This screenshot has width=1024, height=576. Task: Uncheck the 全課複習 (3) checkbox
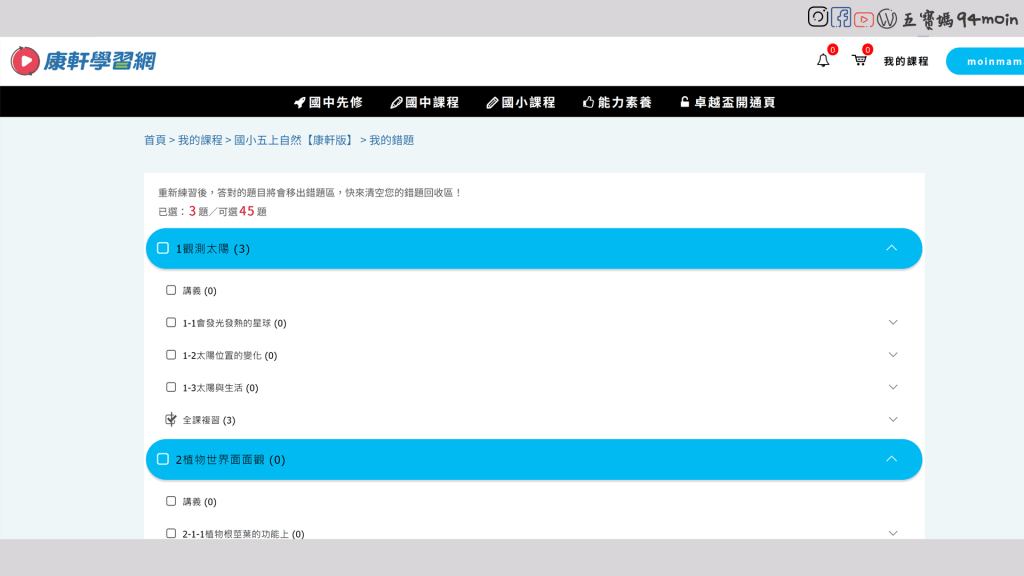click(x=171, y=419)
